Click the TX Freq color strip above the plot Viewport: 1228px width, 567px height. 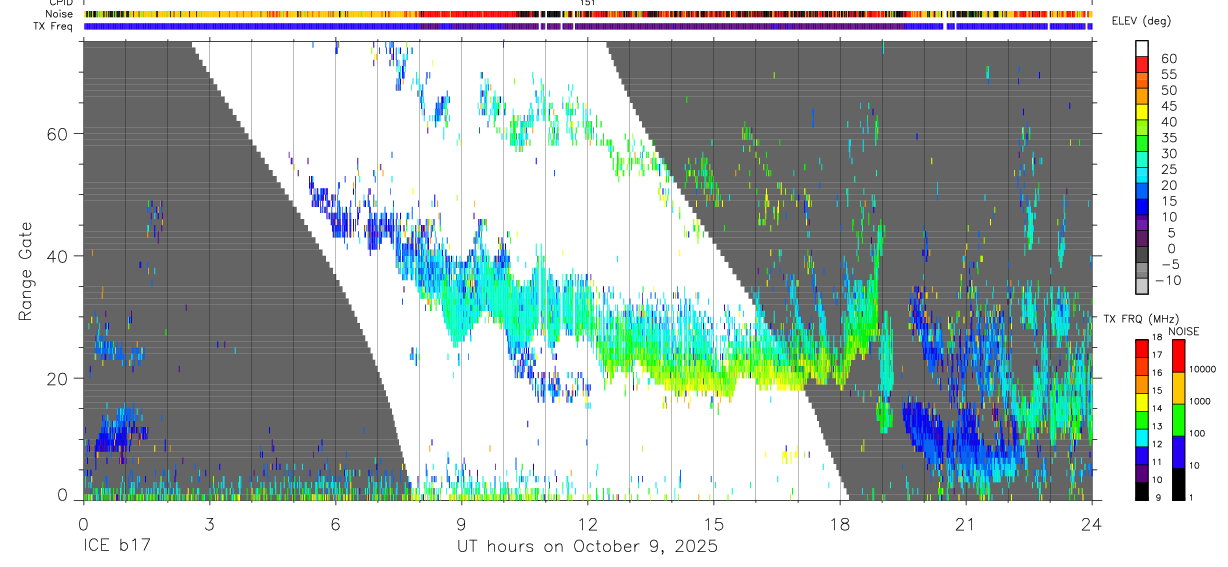pyautogui.click(x=588, y=27)
